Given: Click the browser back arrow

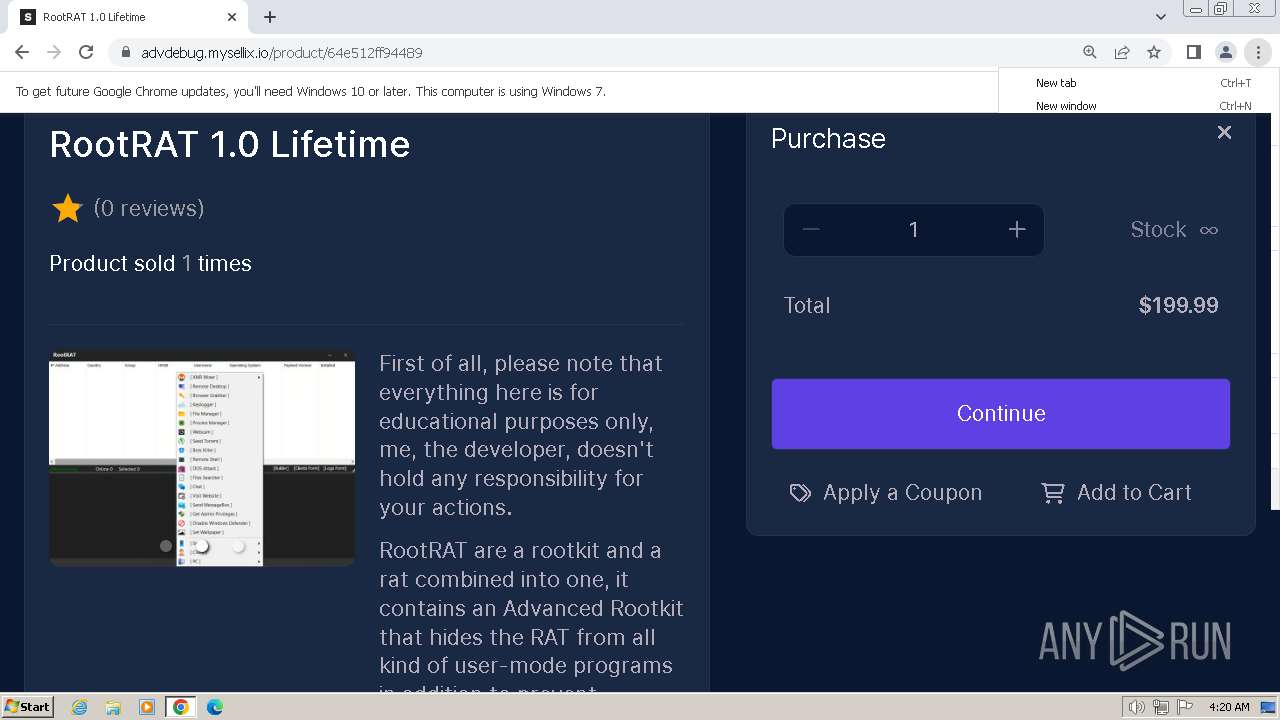Looking at the screenshot, I should click(22, 52).
